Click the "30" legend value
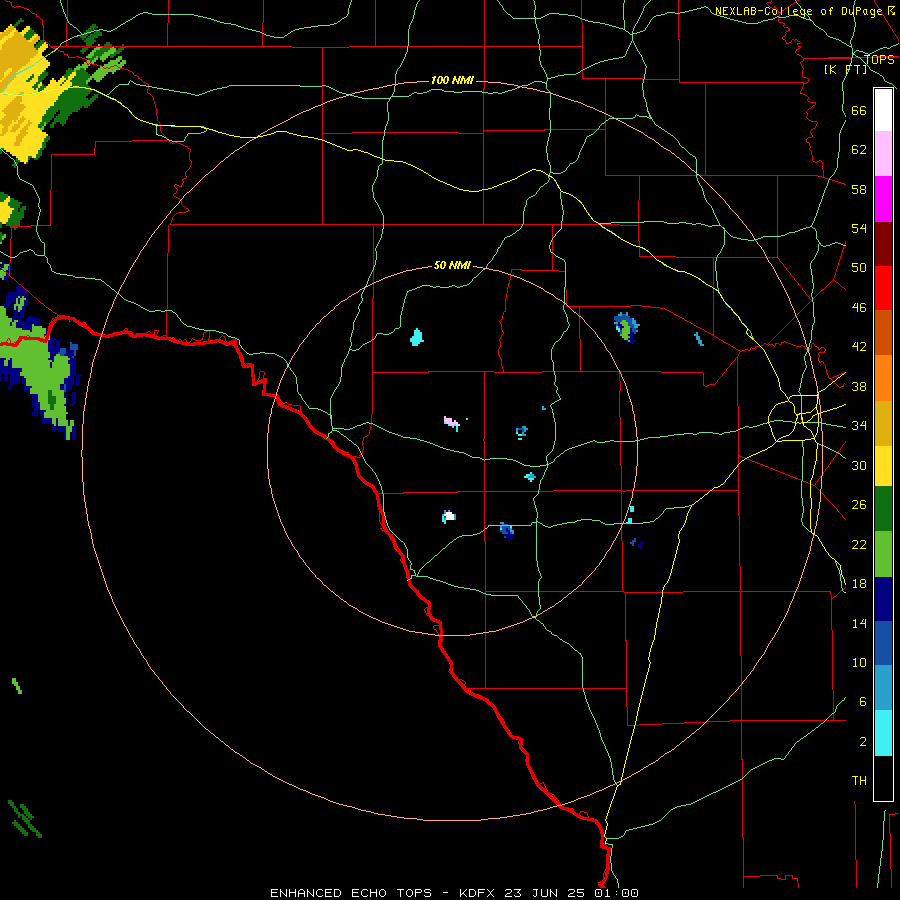Viewport: 900px width, 900px height. point(859,465)
